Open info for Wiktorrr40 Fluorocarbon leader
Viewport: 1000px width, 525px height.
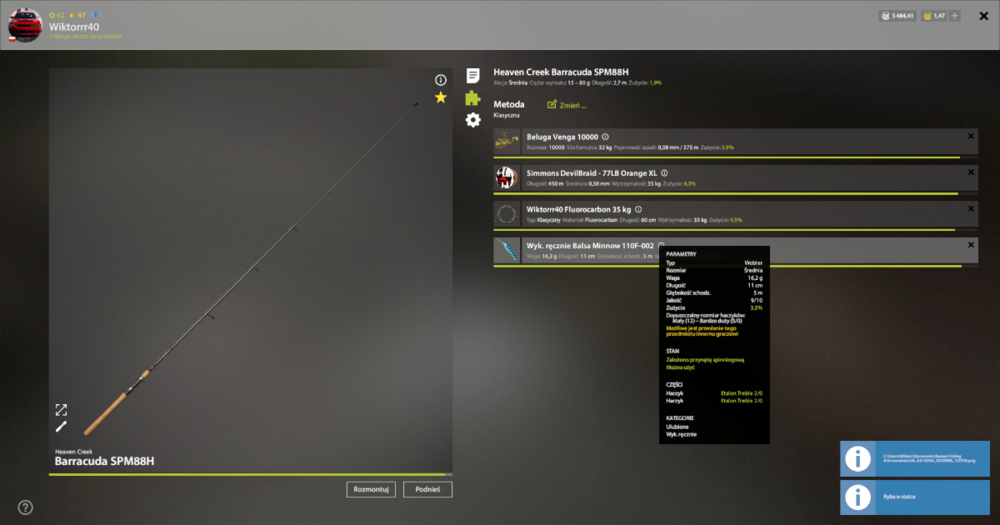pos(638,209)
